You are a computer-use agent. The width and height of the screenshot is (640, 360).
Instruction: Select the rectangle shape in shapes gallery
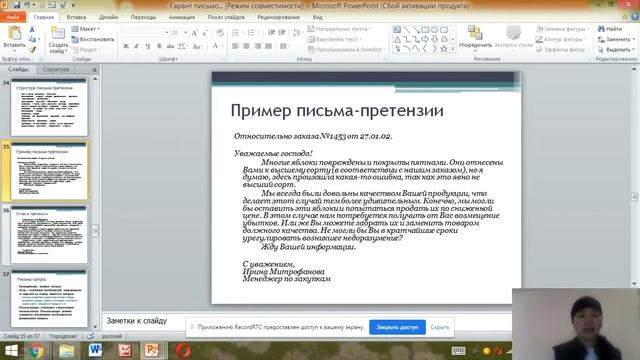tap(425, 30)
